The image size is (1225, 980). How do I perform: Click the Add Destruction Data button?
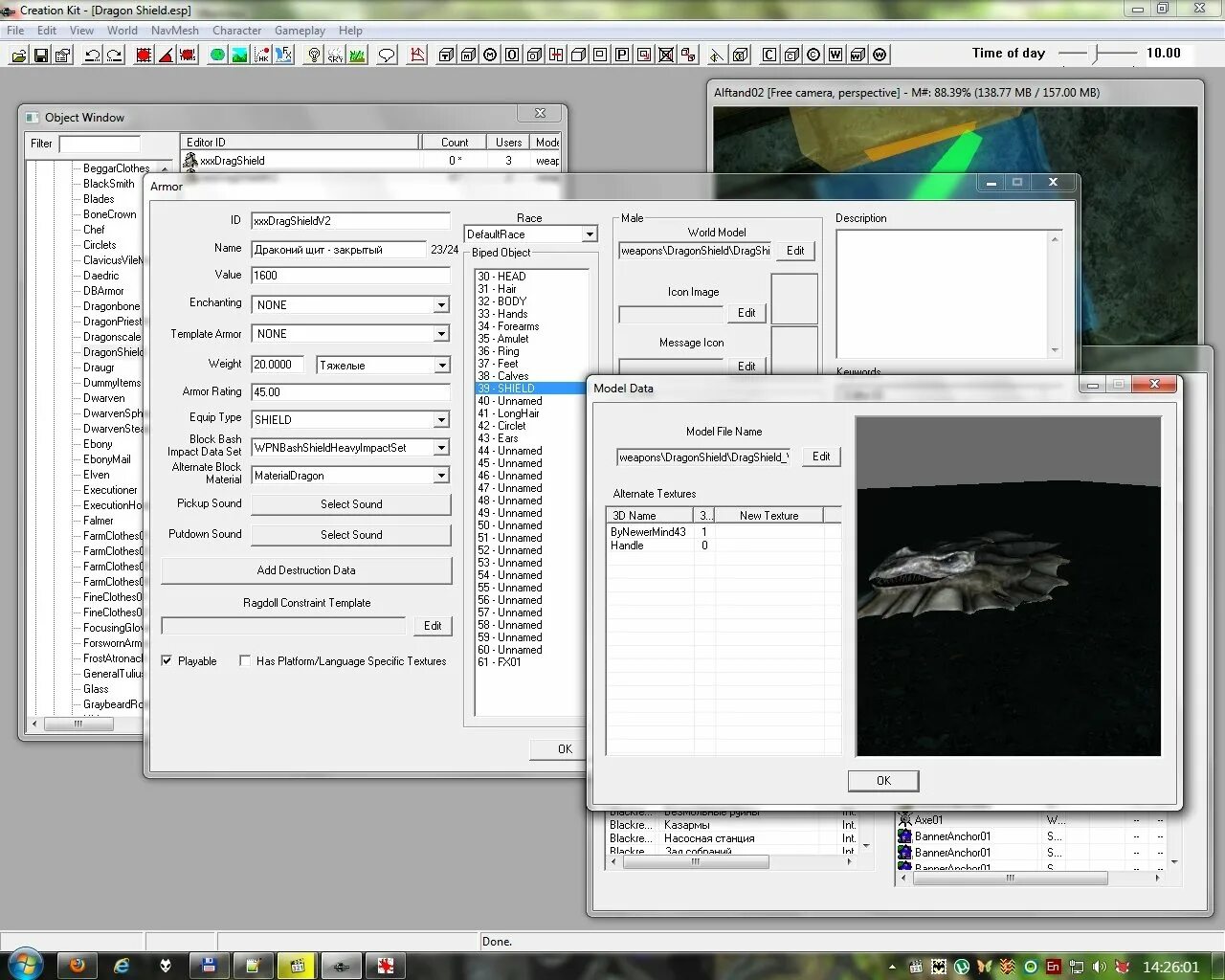click(x=306, y=570)
